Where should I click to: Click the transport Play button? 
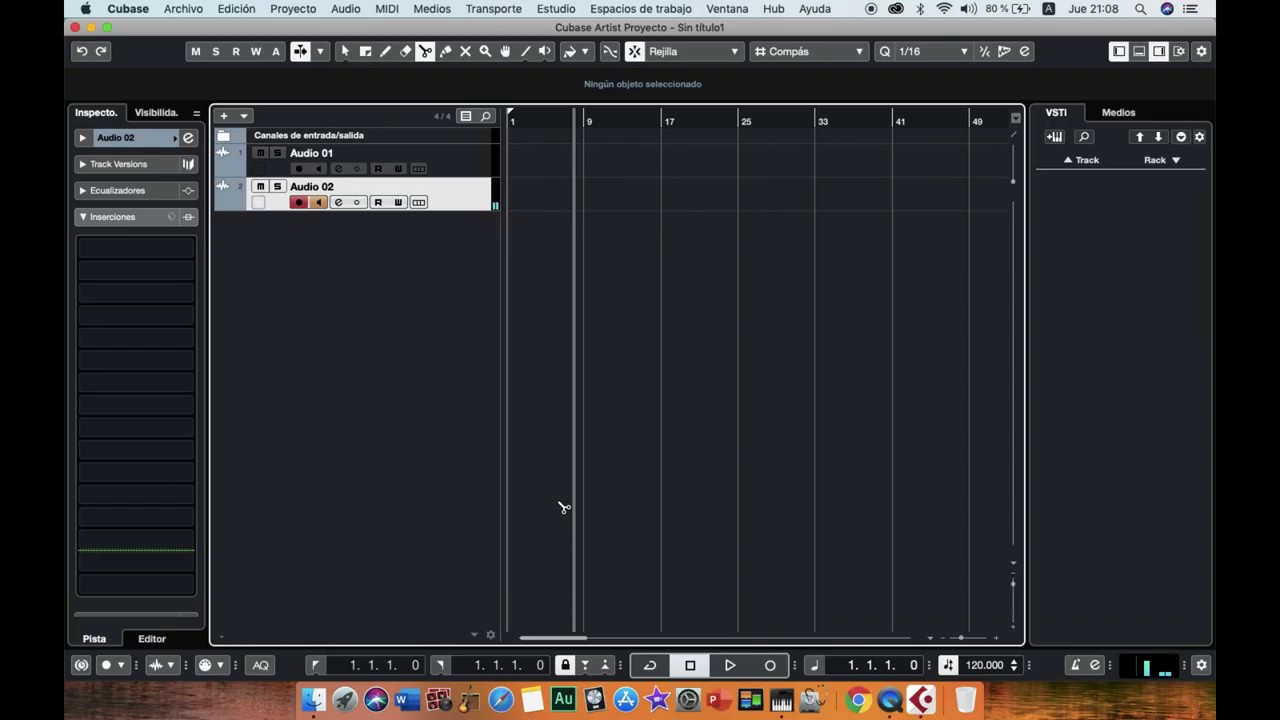click(x=730, y=665)
